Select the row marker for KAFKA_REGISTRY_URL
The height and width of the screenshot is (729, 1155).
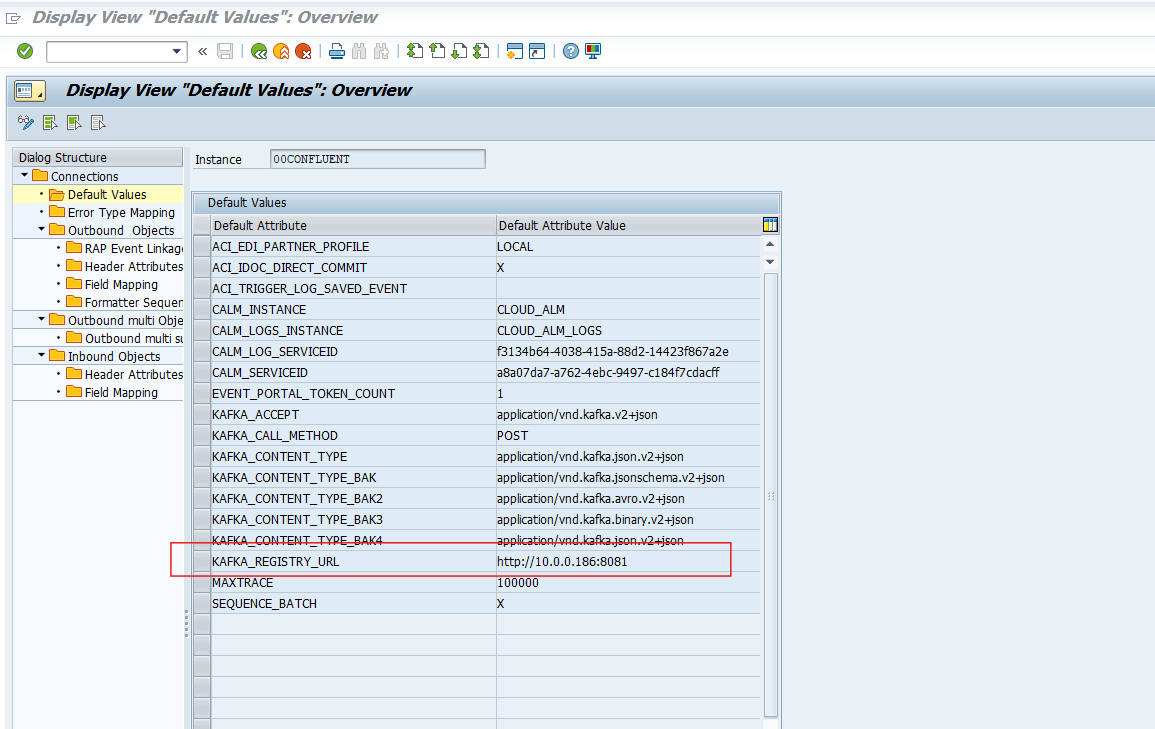[202, 561]
